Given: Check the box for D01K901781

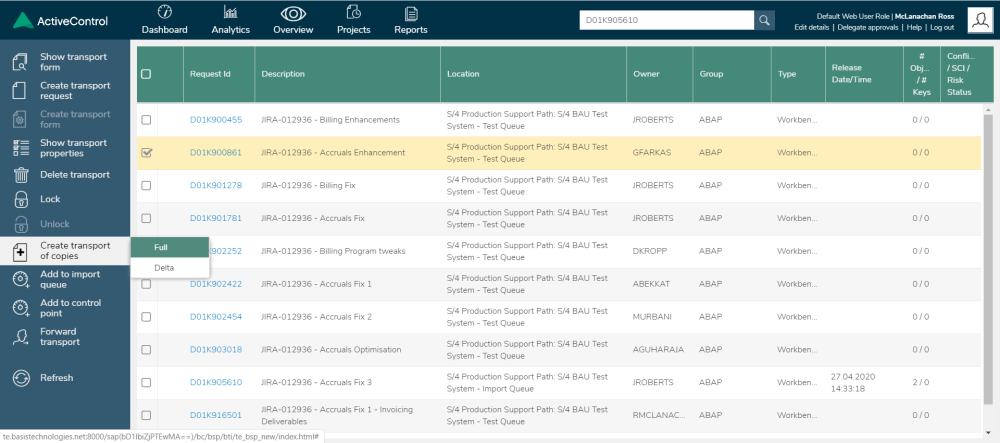Looking at the screenshot, I should [146, 218].
